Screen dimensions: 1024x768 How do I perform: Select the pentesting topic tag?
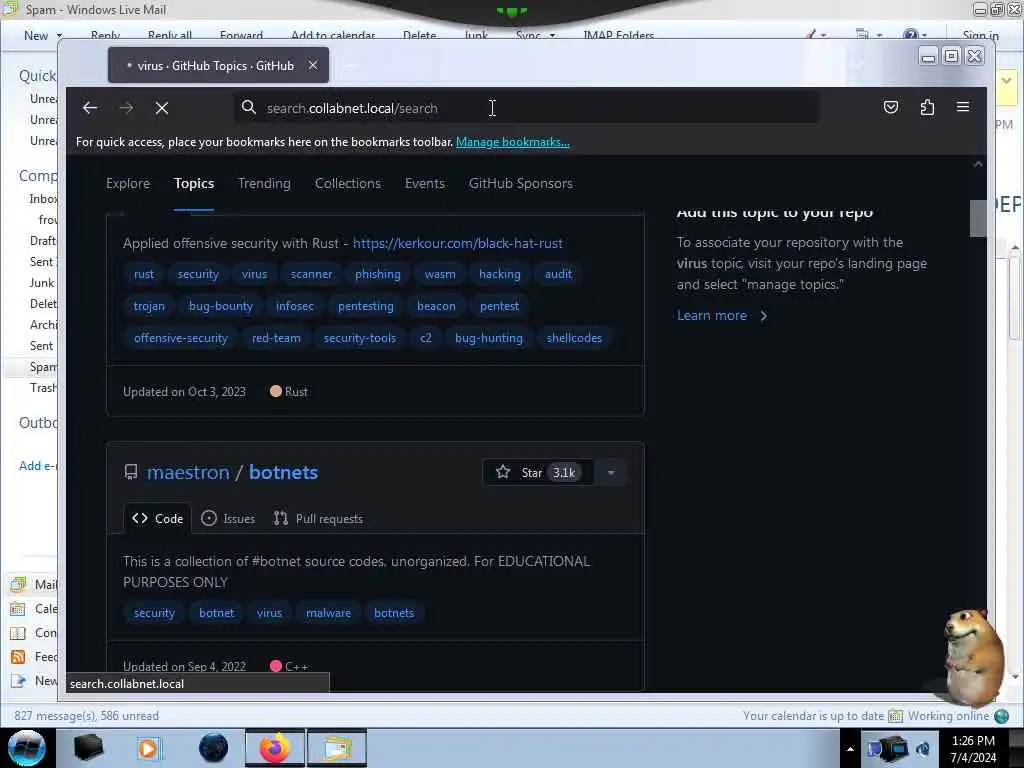coord(366,306)
